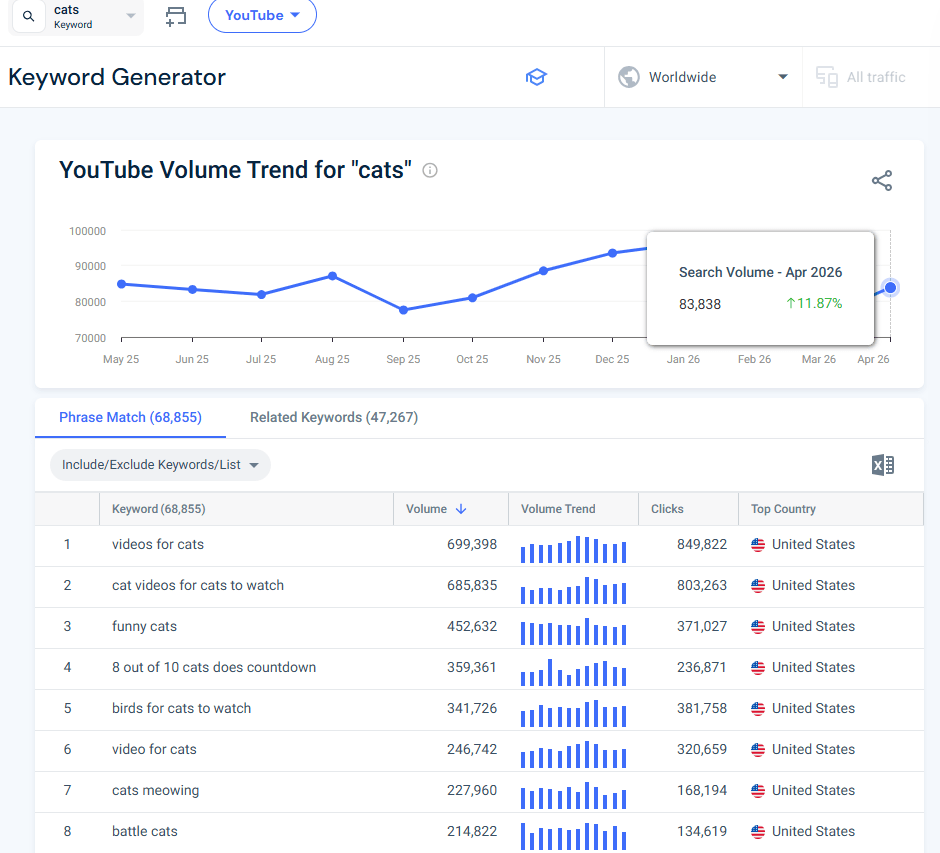Click the search magnifier icon
The width and height of the screenshot is (940, 853).
[28, 16]
